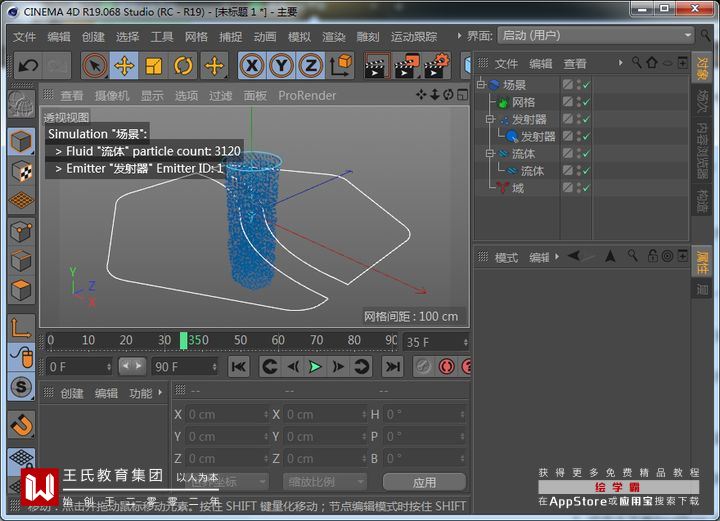Render to Picture Viewer icon

click(406, 66)
